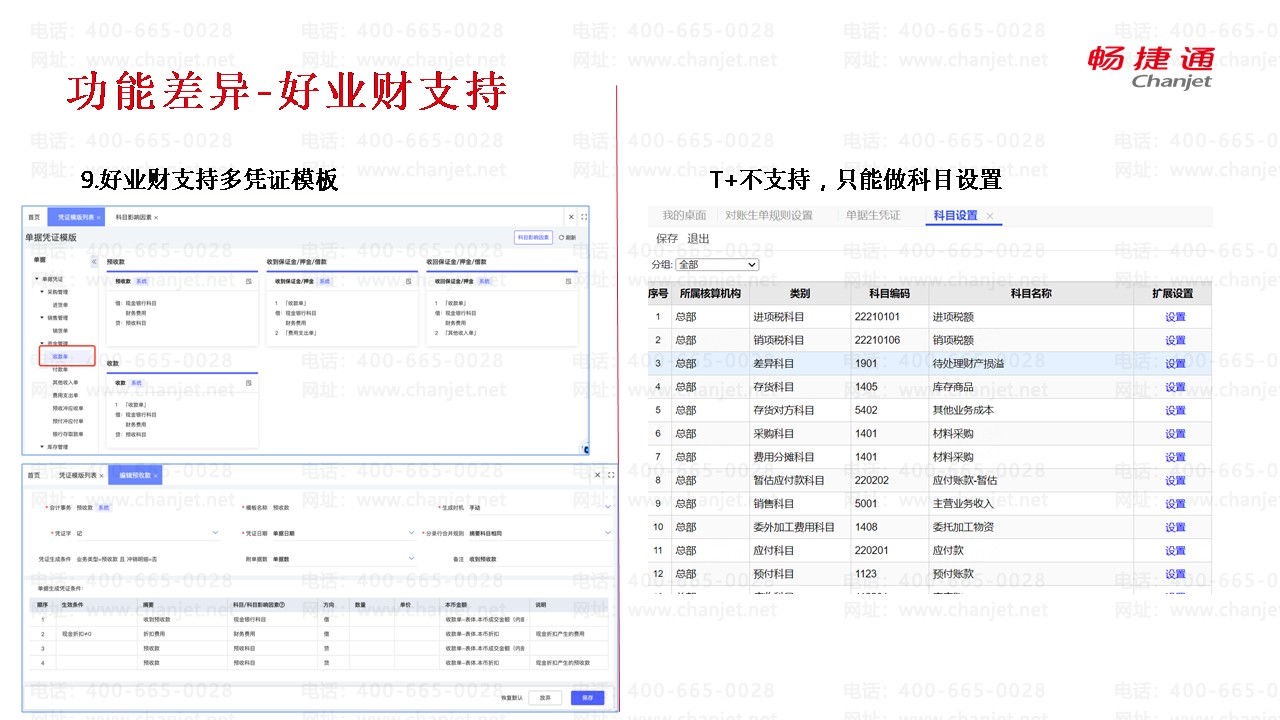Open the 附单据数 dropdown
The width and height of the screenshot is (1280, 720).
click(x=343, y=558)
